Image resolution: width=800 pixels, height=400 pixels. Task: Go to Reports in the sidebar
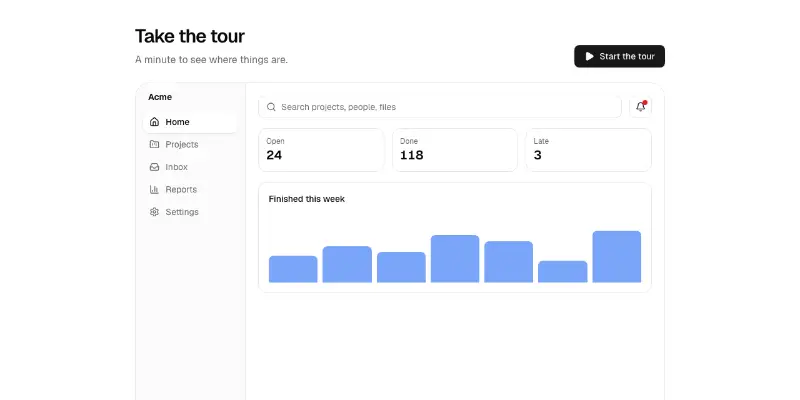click(x=190, y=189)
